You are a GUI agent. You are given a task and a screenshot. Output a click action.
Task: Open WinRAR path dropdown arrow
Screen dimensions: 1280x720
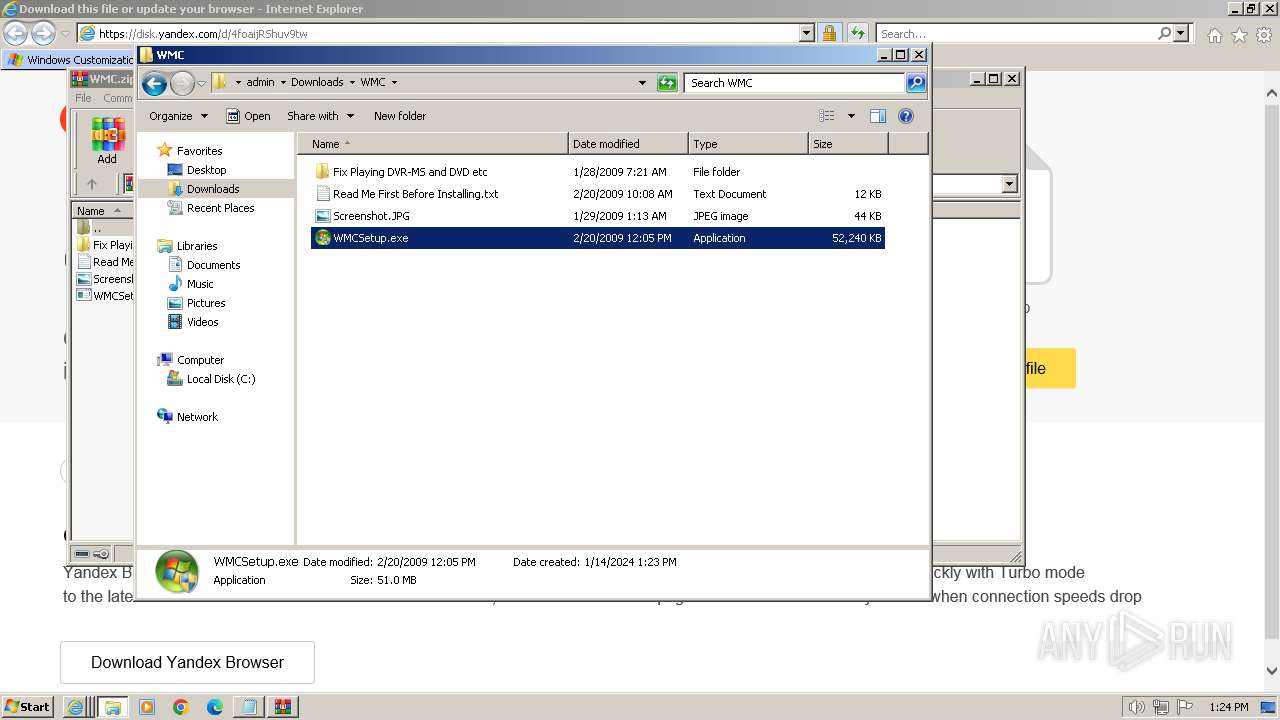1009,184
